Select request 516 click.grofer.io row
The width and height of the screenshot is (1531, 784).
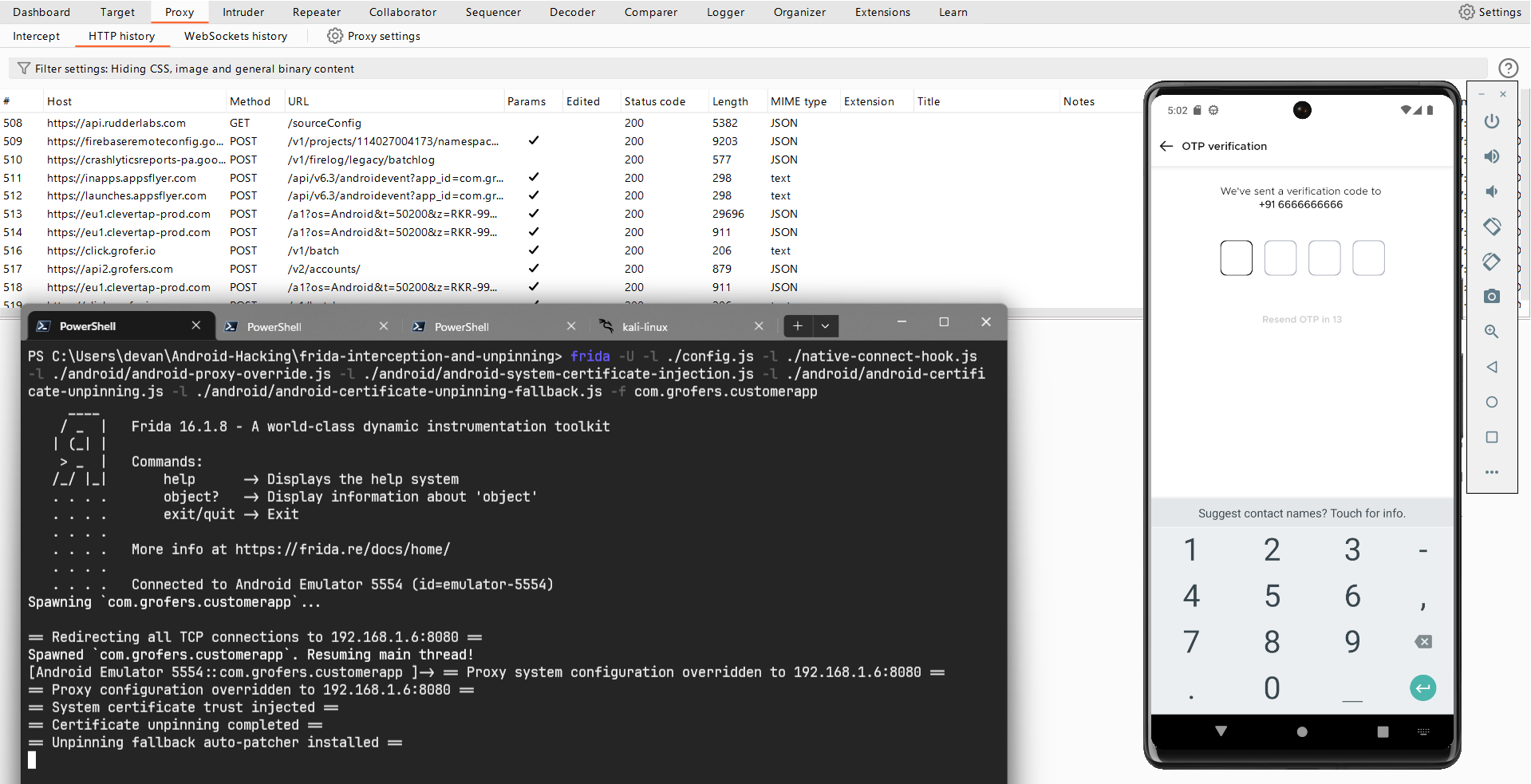570,250
